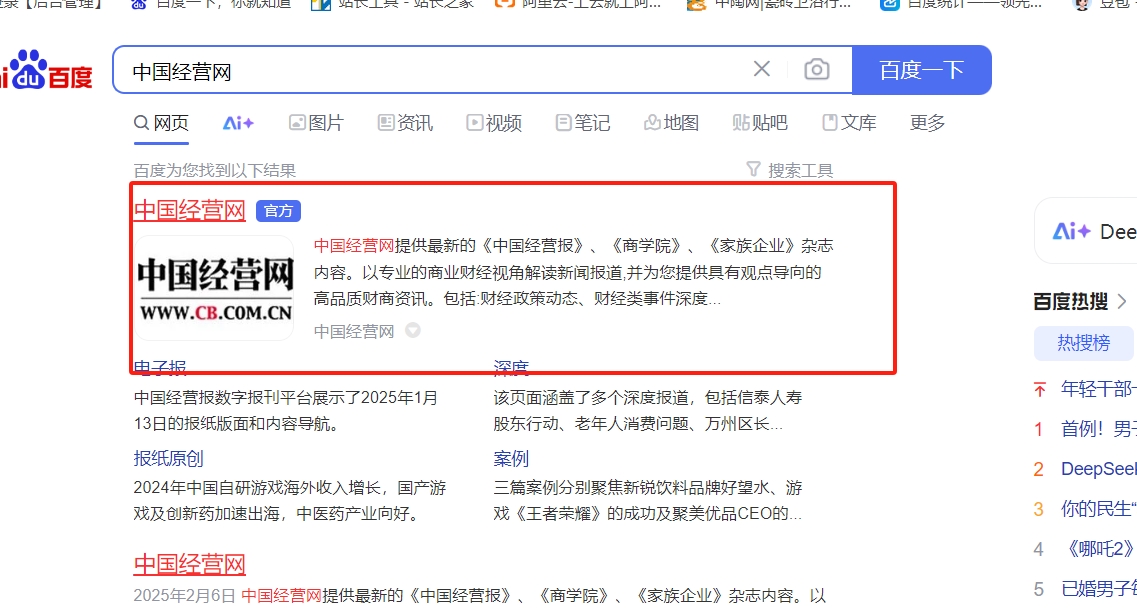Open the Ai+ DeepSeek card

(x=1088, y=231)
